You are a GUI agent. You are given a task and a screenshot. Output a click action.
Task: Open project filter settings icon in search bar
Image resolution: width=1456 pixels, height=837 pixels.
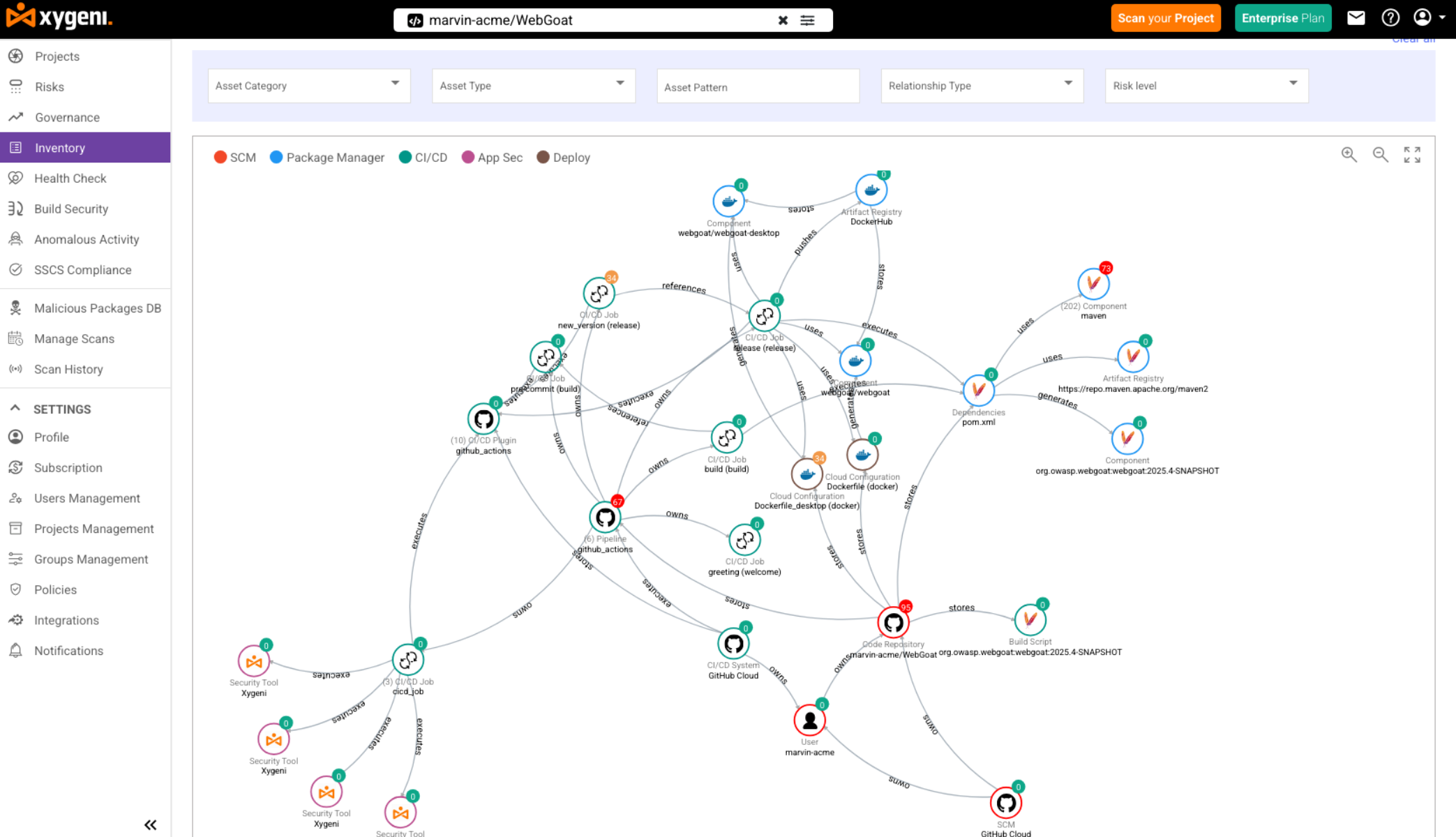click(x=807, y=20)
